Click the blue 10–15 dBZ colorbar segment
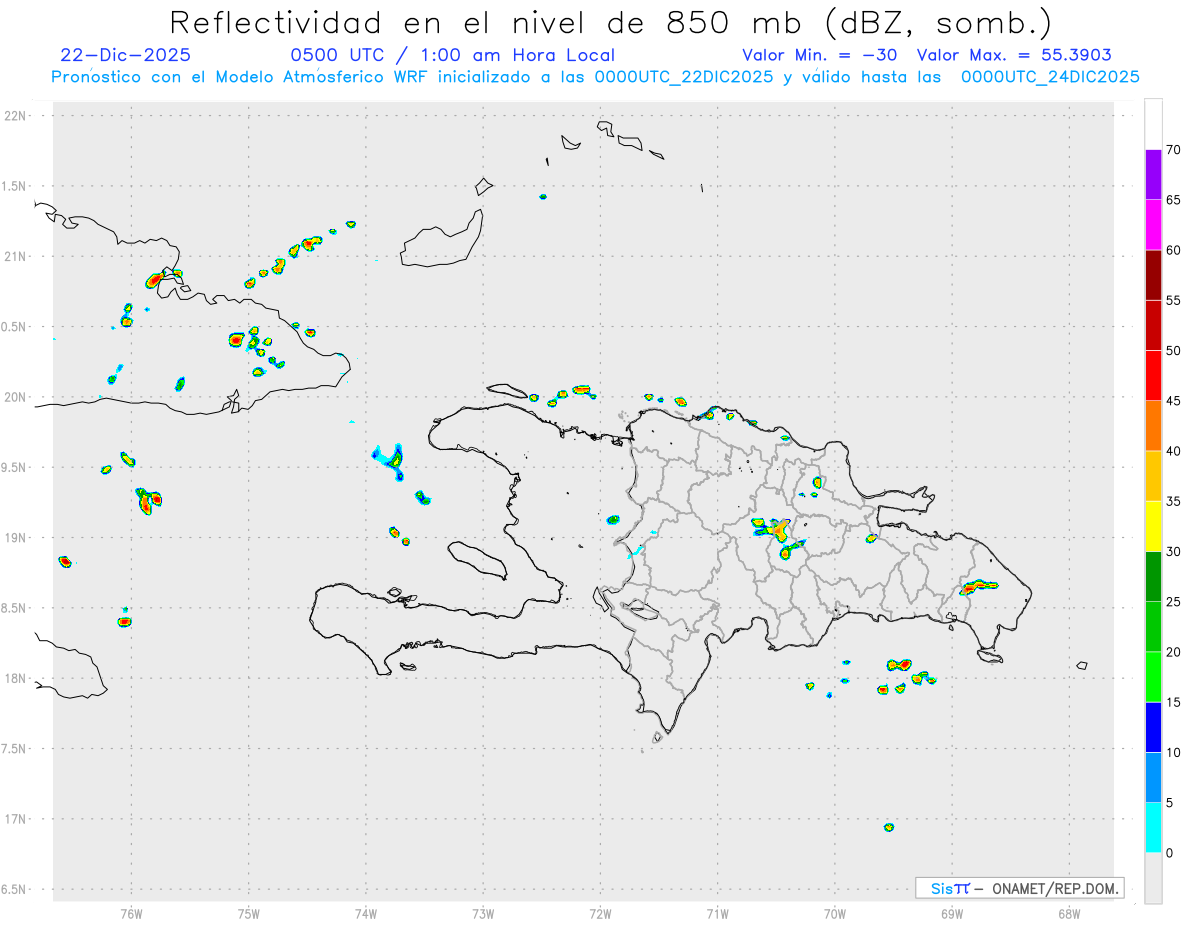This screenshot has height=927, width=1200. click(1153, 727)
